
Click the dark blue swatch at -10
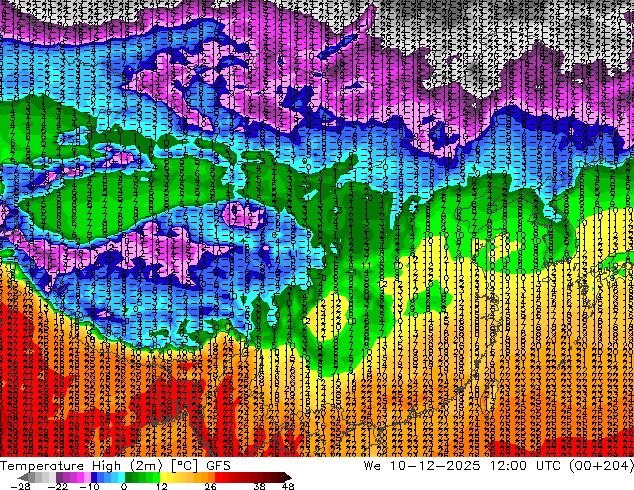click(94, 477)
